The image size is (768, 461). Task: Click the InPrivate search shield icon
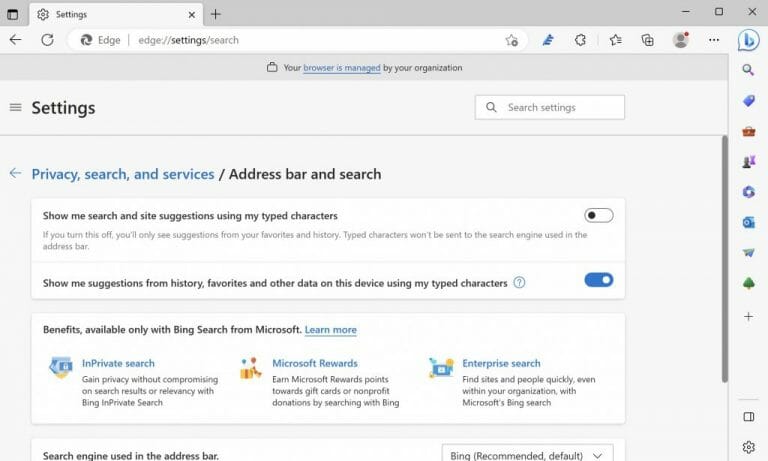61,367
